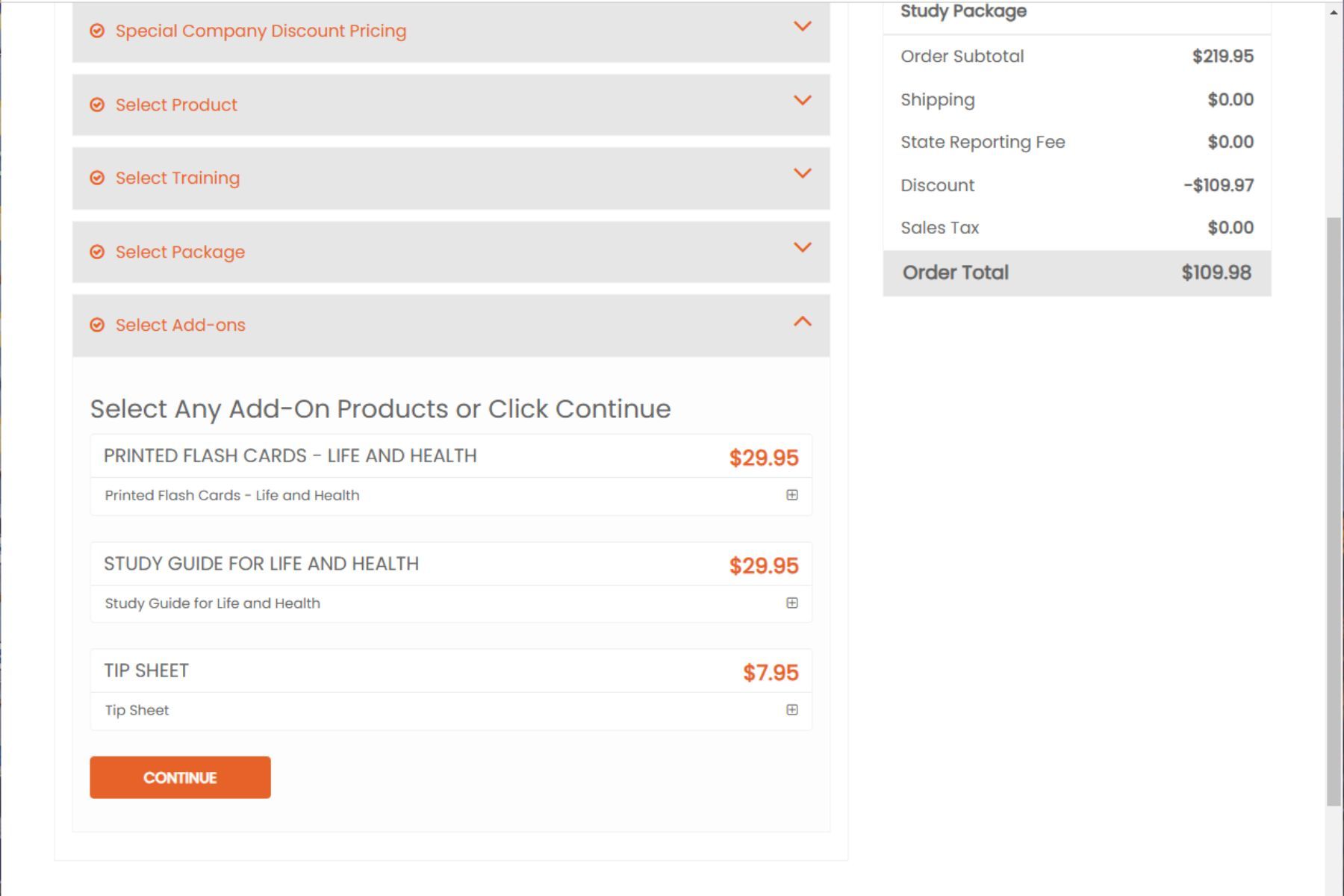Expand the Special Company Discount Pricing chevron
1344x896 pixels.
point(802,27)
